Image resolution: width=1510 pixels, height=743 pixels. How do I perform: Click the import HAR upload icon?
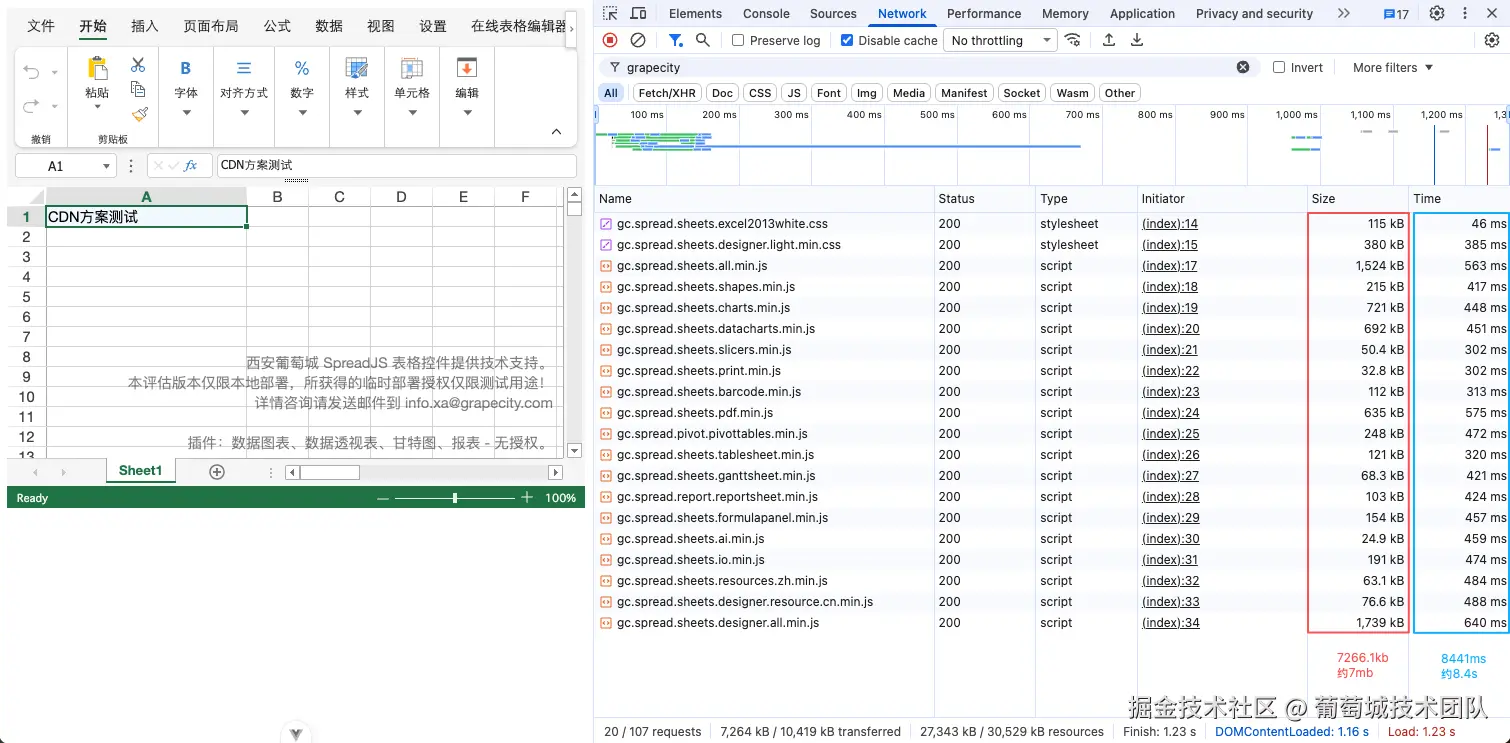[1109, 40]
